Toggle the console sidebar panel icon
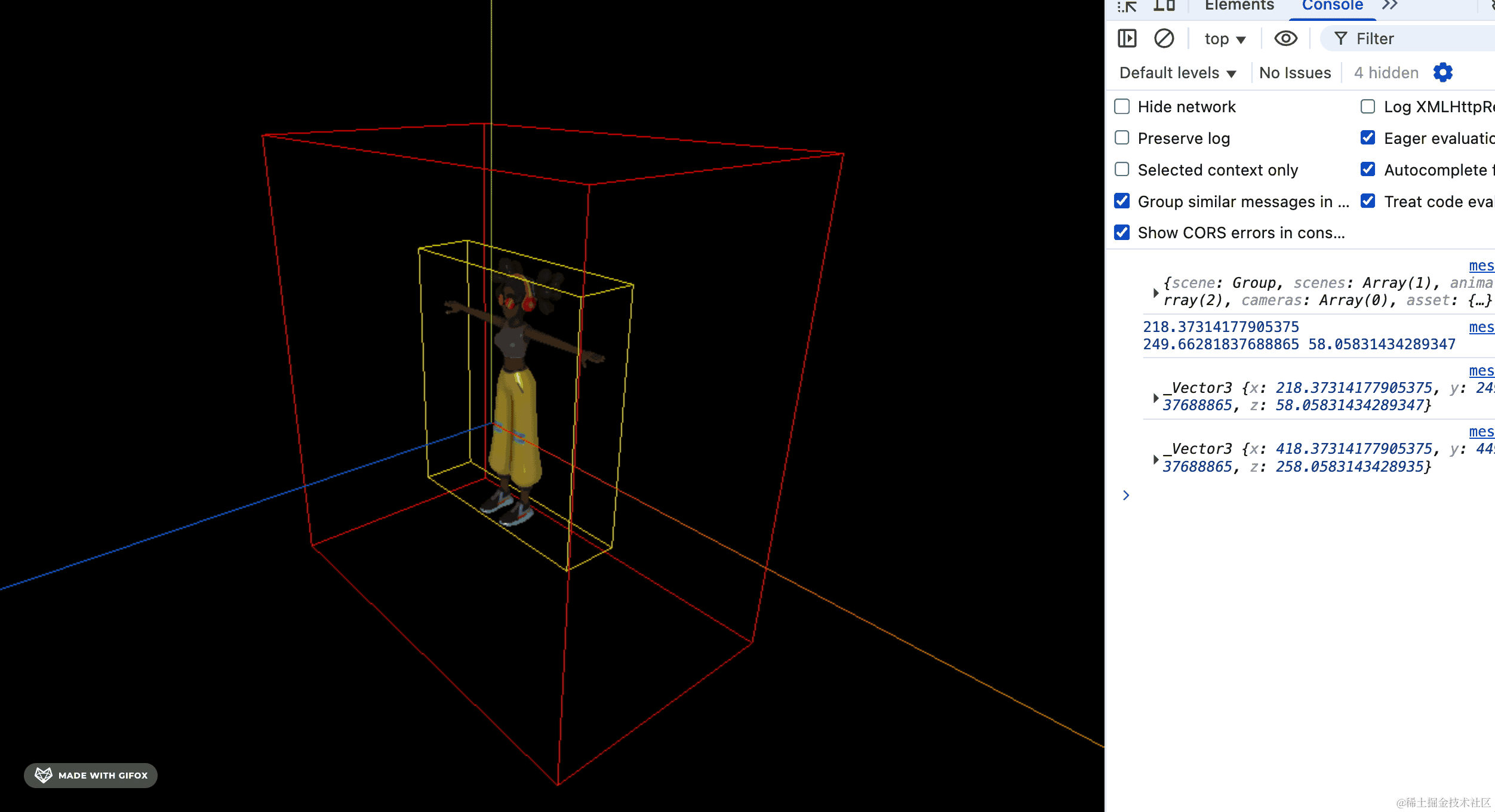The height and width of the screenshot is (812, 1495). point(1127,39)
